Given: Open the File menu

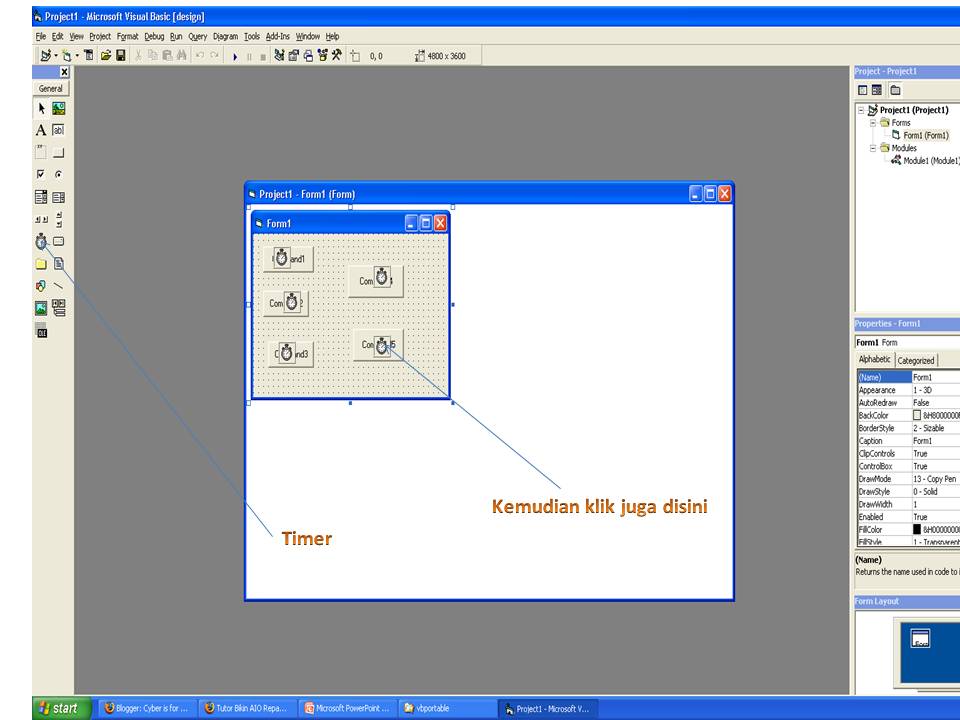Looking at the screenshot, I should [41, 36].
